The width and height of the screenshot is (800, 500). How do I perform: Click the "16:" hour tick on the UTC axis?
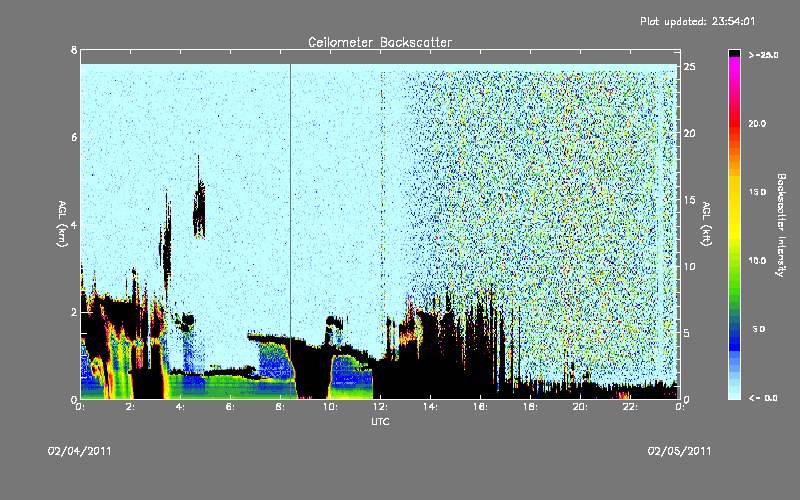(x=480, y=407)
